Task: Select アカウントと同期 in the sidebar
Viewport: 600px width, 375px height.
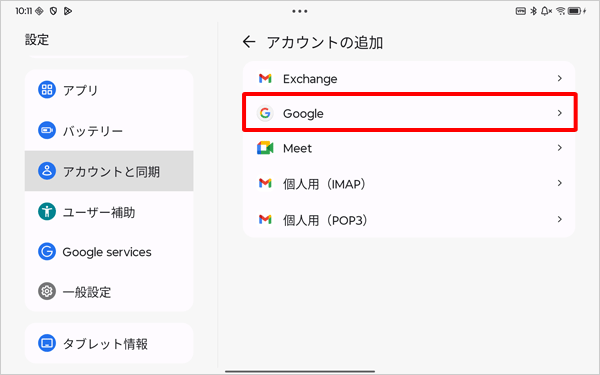Action: [x=109, y=171]
